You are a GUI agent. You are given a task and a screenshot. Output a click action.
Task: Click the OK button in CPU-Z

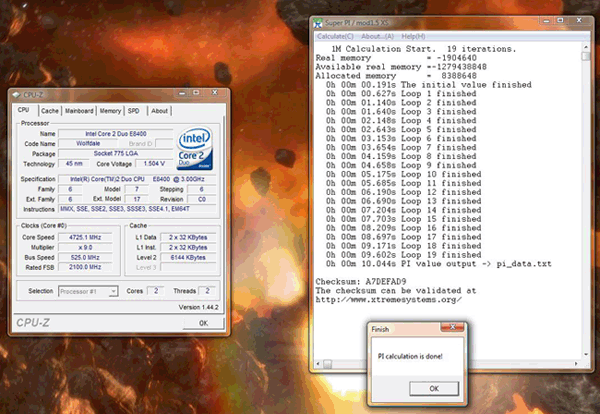click(203, 323)
